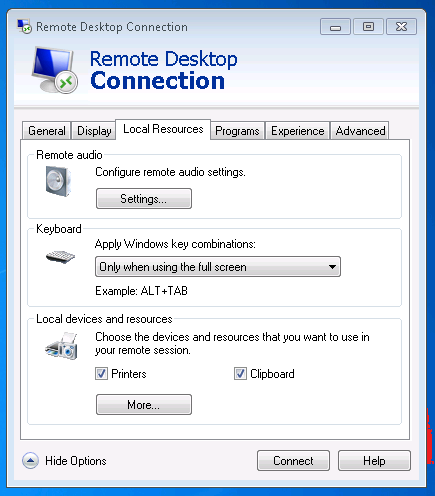This screenshot has height=496, width=435.
Task: Switch to the Programs tab
Action: [237, 131]
